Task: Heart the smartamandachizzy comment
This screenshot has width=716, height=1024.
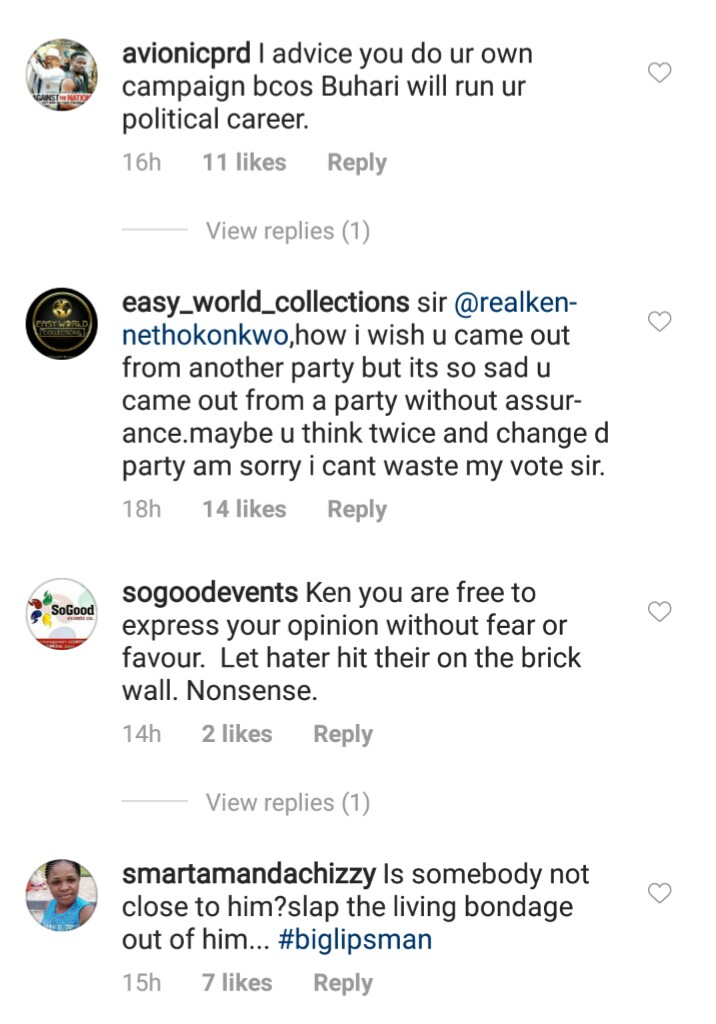Action: point(660,892)
